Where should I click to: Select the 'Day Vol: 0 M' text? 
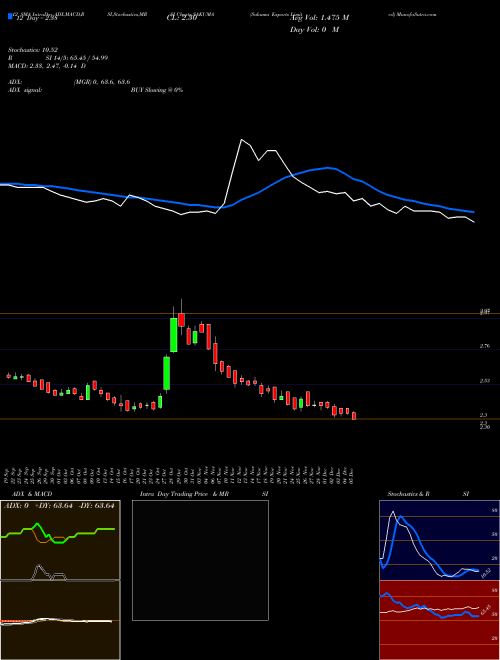tap(314, 30)
